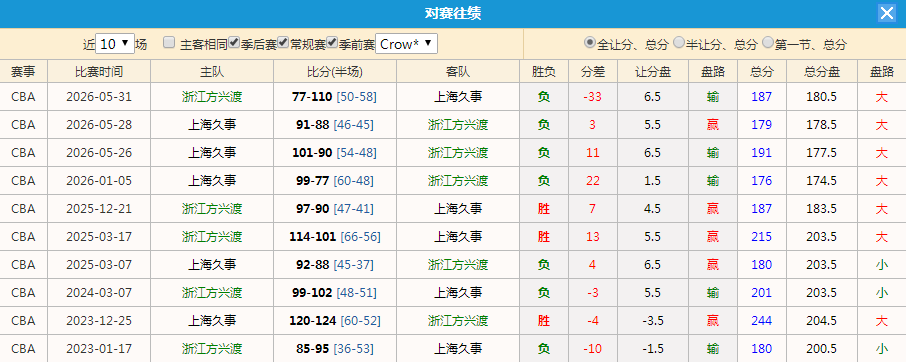
Task: Click the date 2023-01-17
Action: pos(99,349)
